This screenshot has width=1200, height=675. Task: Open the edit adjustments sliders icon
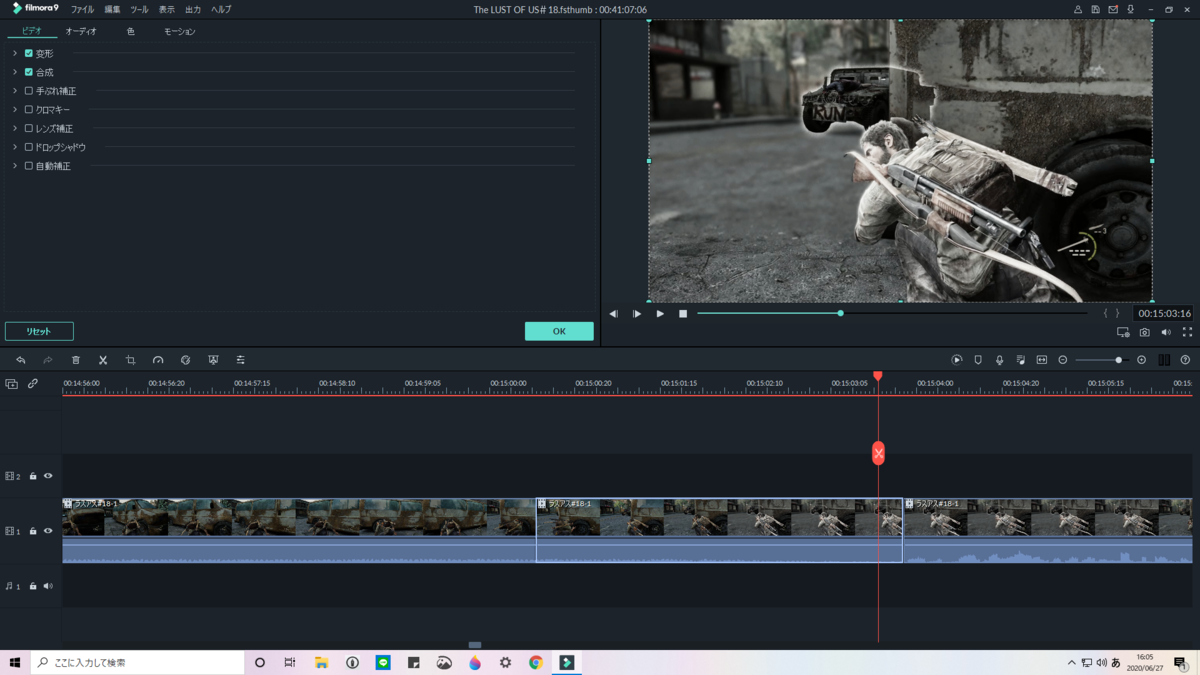click(x=240, y=360)
